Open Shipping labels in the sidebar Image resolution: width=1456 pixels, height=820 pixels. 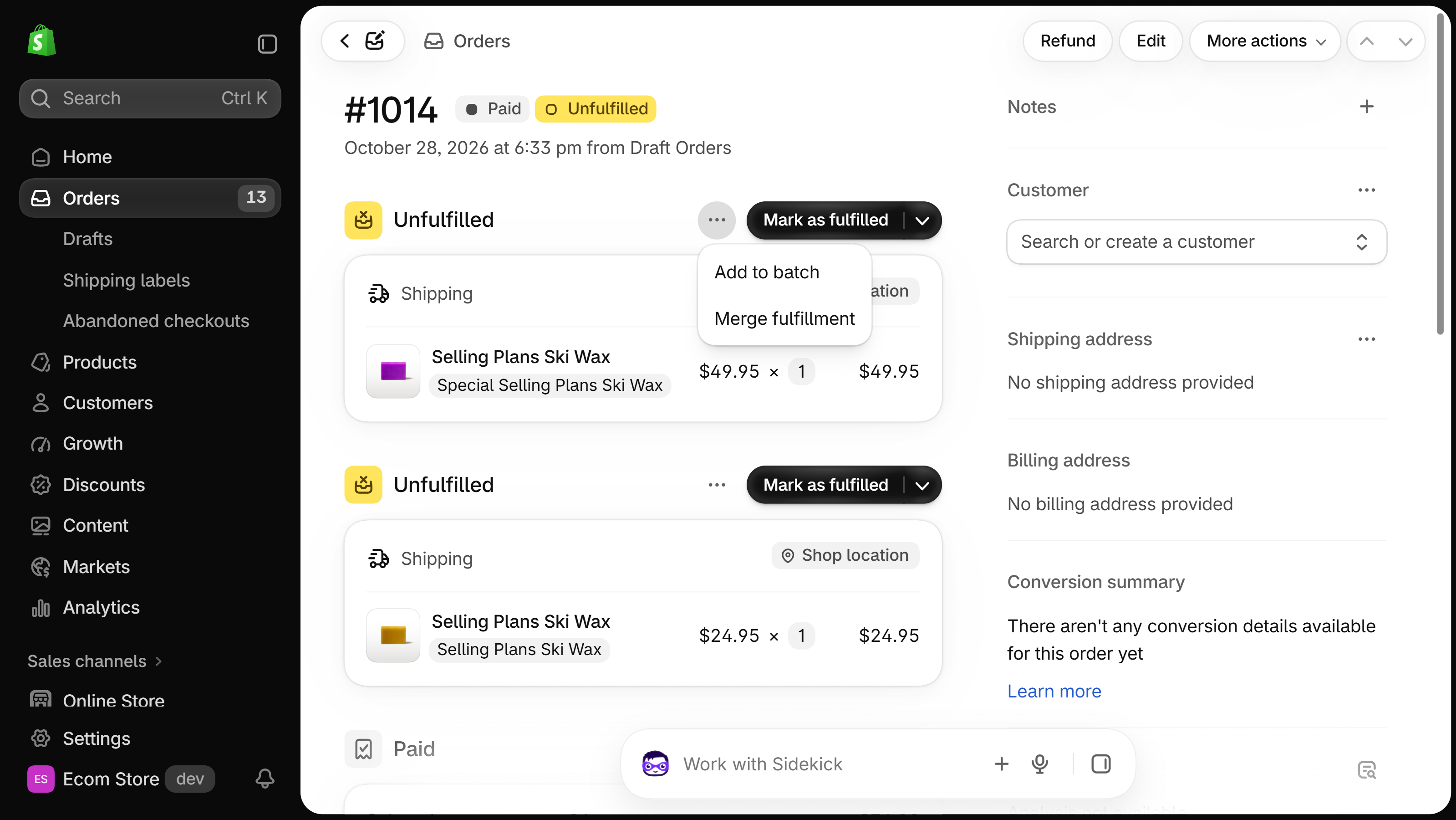(x=127, y=280)
